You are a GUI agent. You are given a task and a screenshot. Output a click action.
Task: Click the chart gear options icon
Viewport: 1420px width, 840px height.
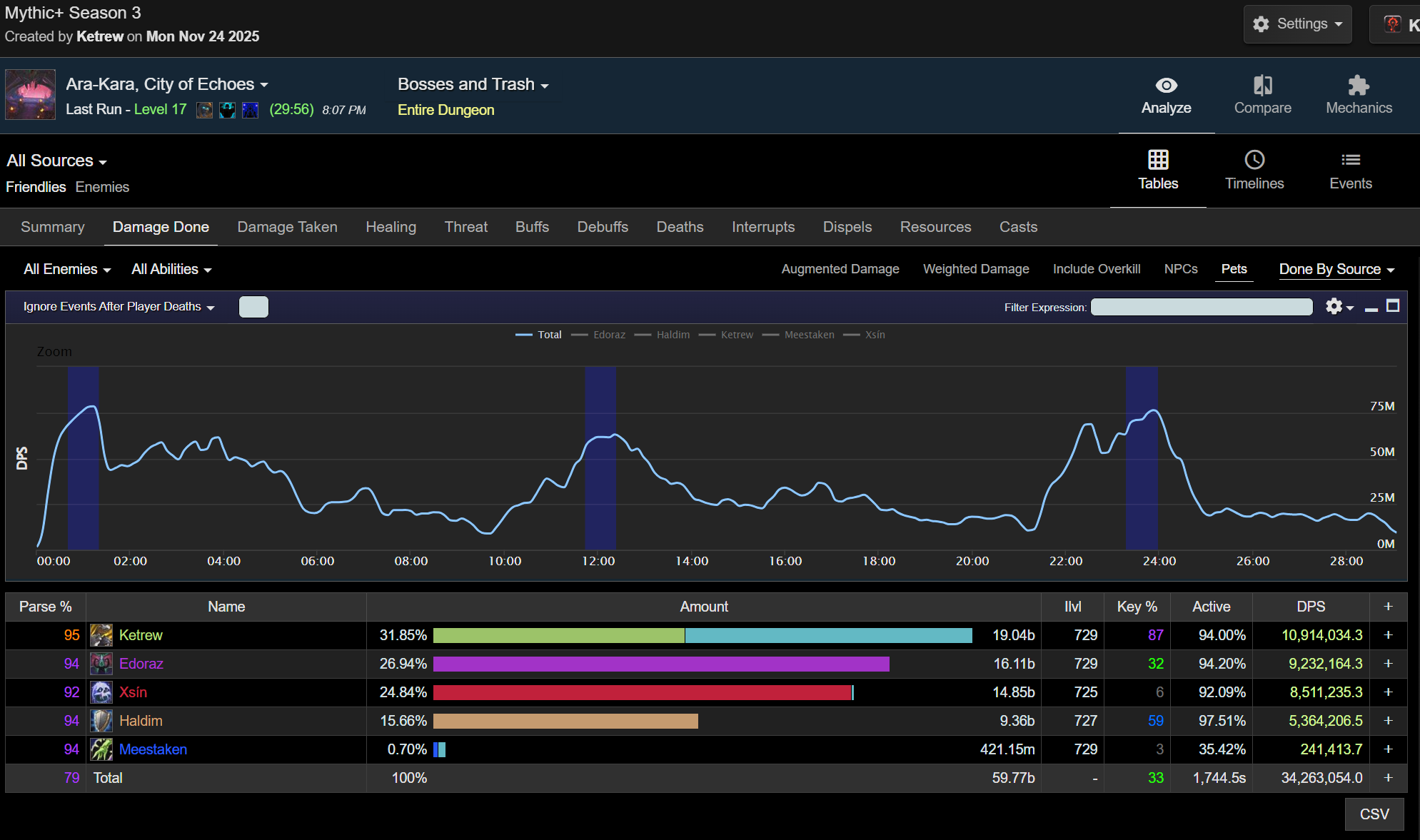[x=1334, y=307]
